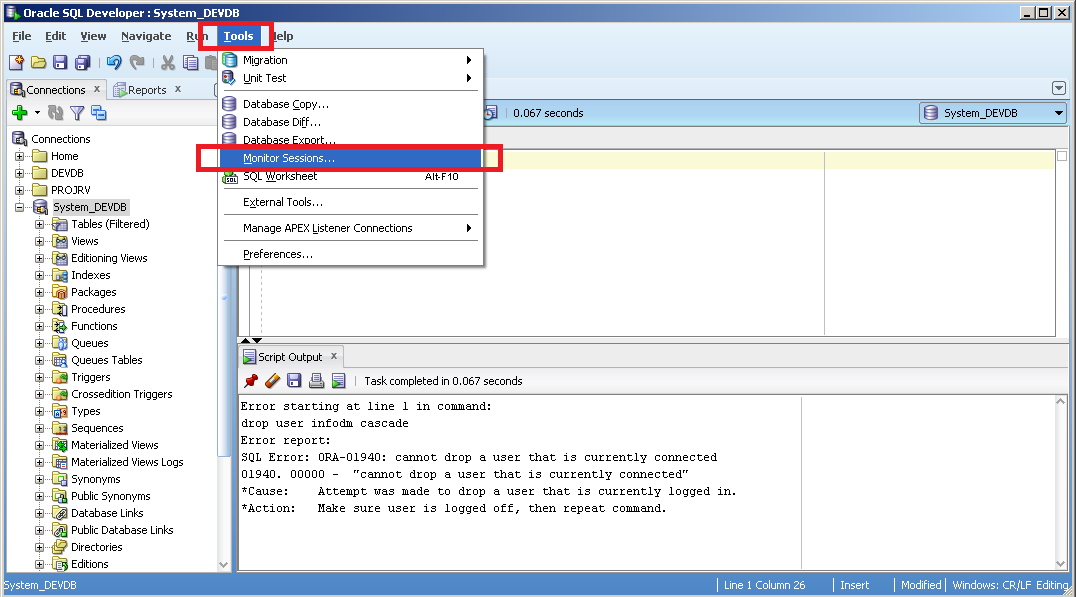Click the panel menu dropdown at top right
This screenshot has width=1076, height=597.
pyautogui.click(x=1059, y=88)
